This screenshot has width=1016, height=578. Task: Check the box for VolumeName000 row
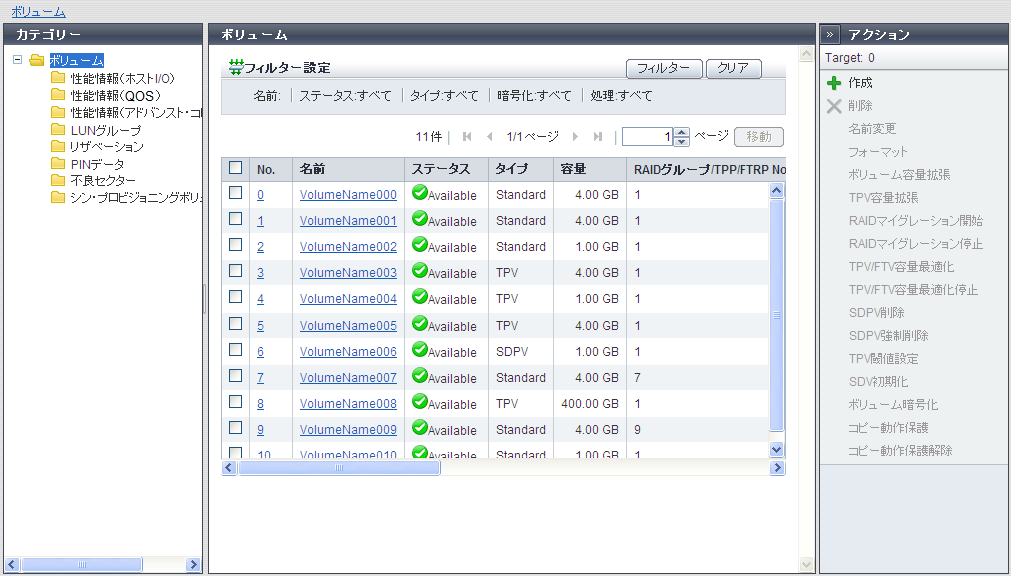236,194
